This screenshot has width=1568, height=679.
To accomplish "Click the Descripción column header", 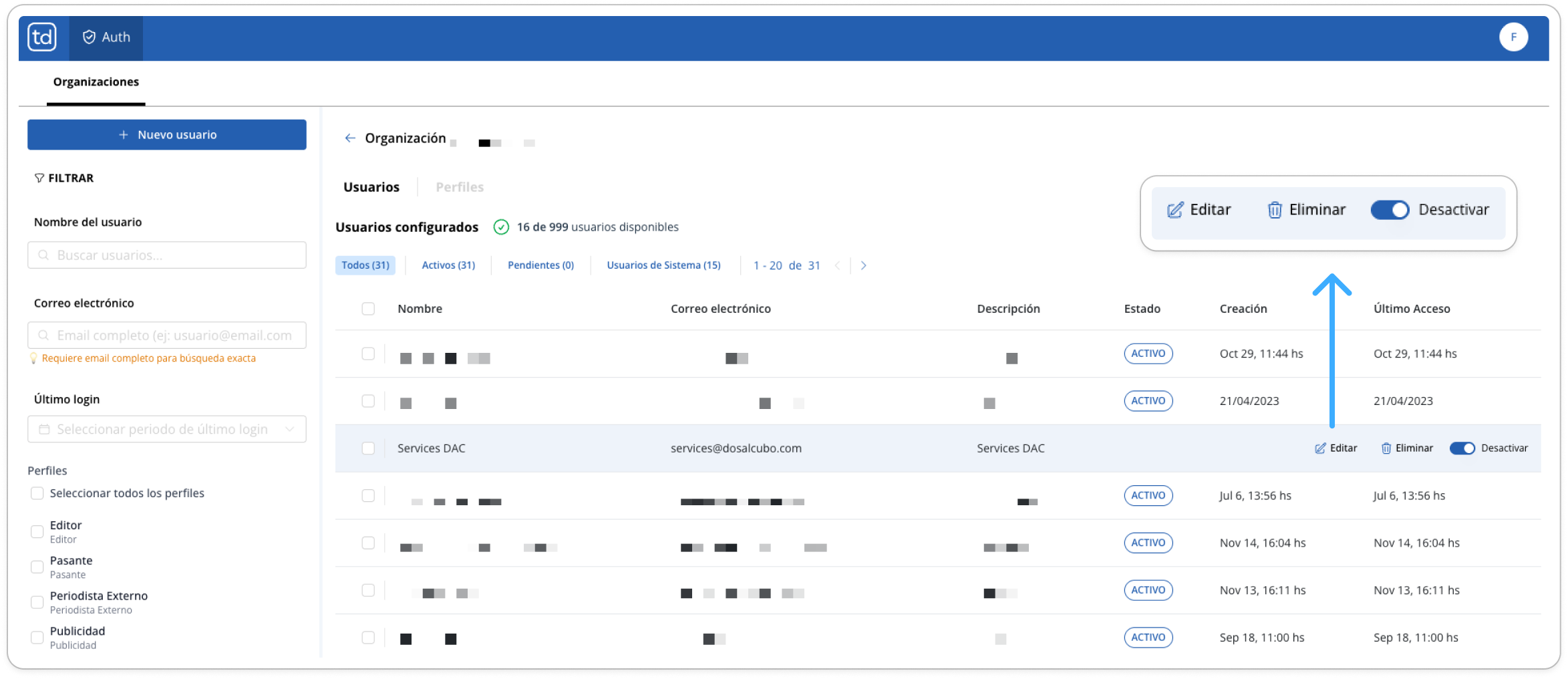I will pyautogui.click(x=1008, y=309).
